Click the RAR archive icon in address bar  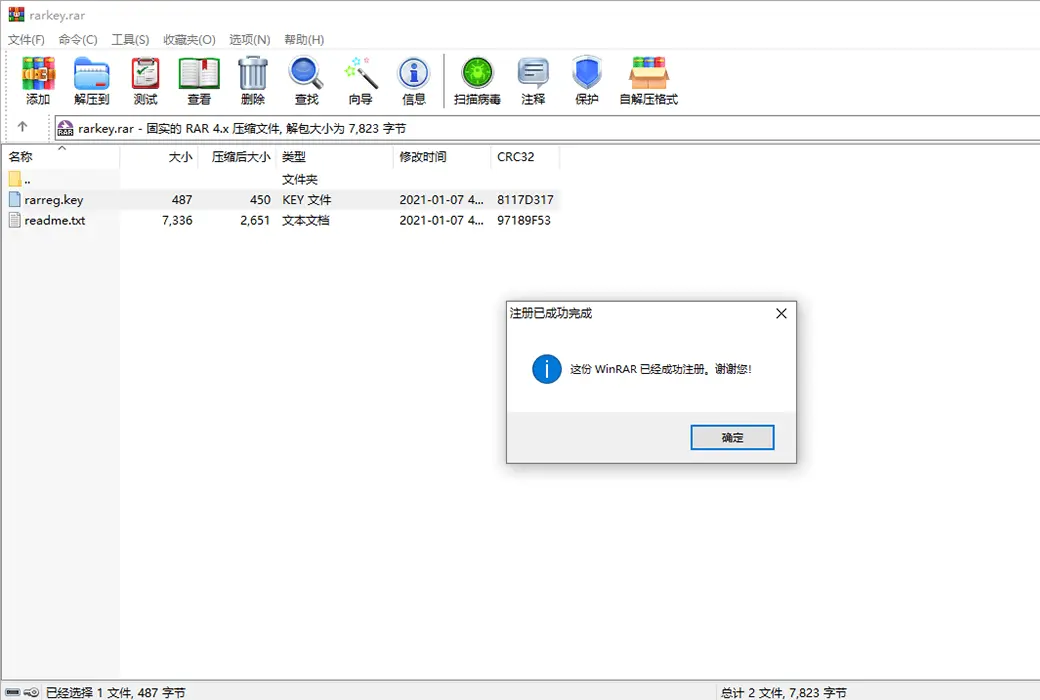point(65,128)
